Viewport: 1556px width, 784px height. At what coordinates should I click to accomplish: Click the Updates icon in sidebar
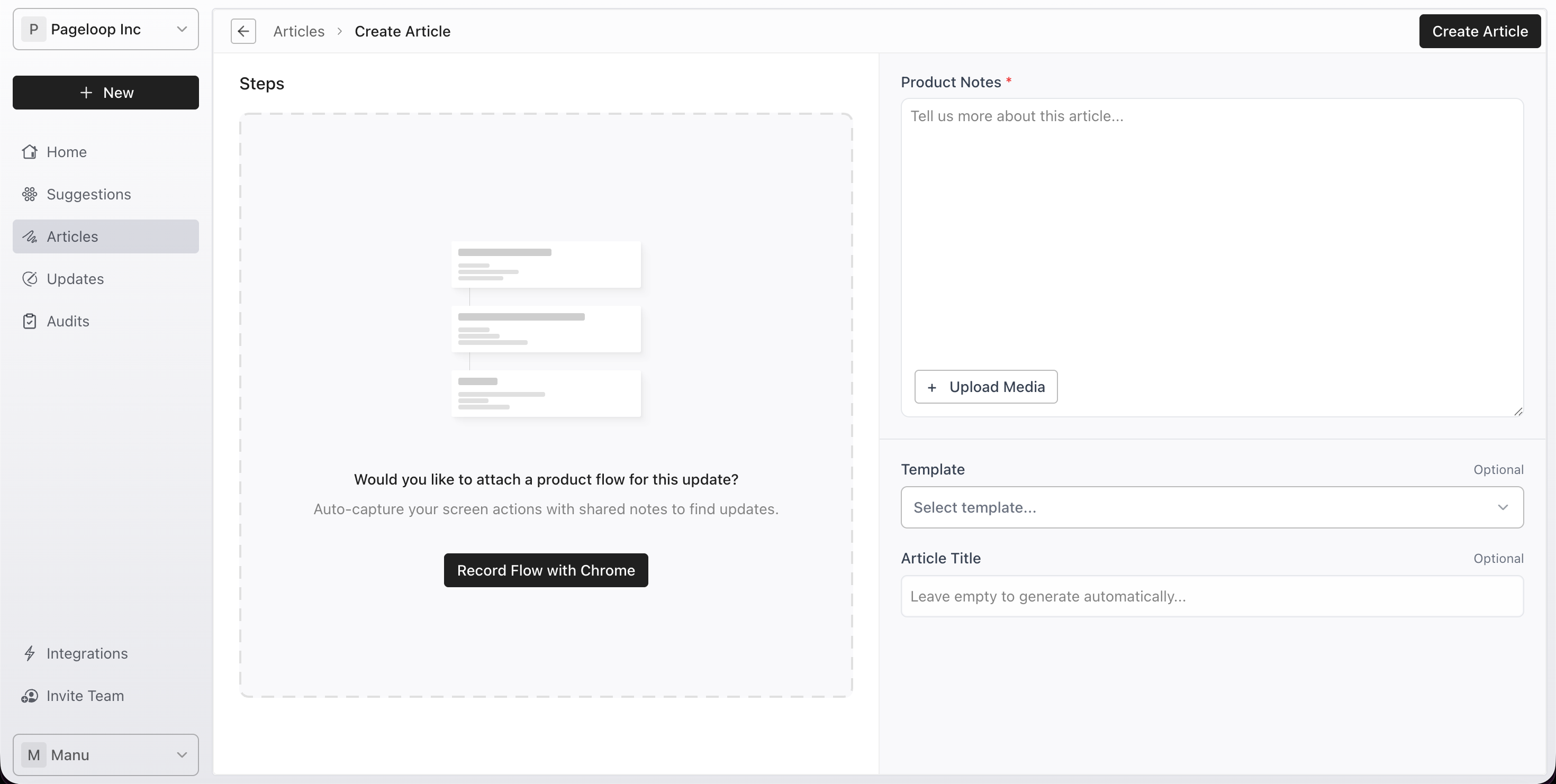(30, 279)
